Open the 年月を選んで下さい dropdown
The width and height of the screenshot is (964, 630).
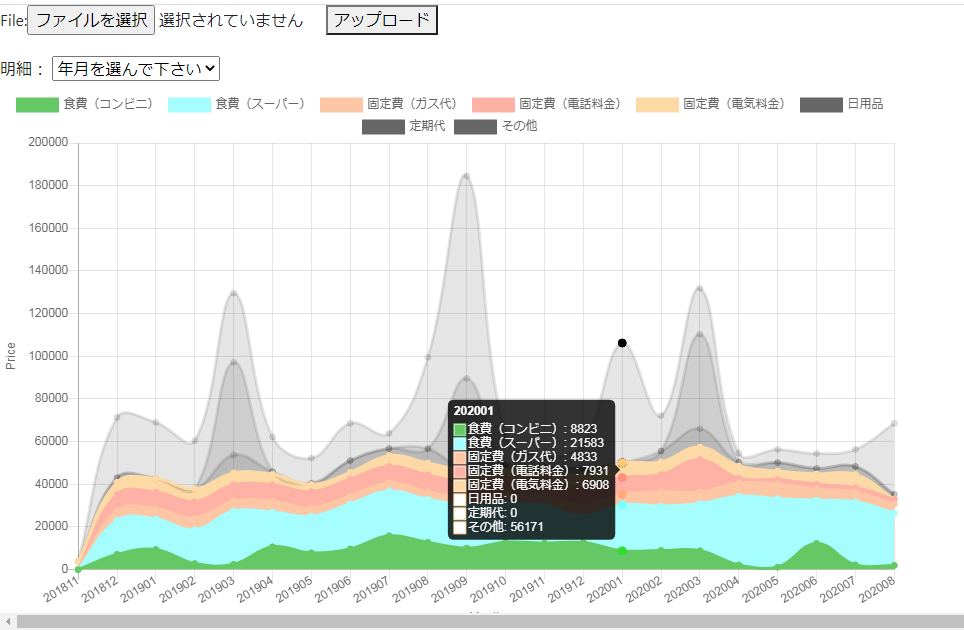(136, 68)
